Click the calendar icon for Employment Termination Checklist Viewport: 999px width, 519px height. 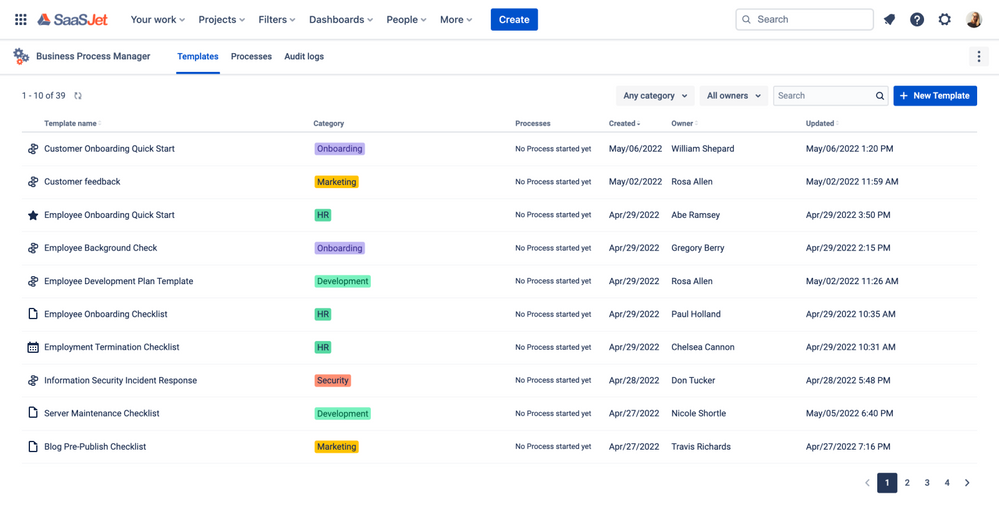coord(33,348)
